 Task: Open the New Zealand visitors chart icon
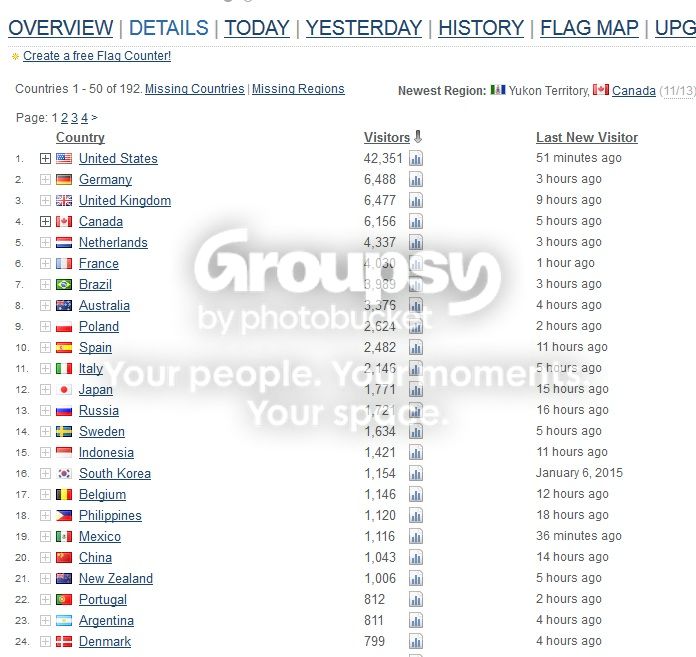point(416,578)
